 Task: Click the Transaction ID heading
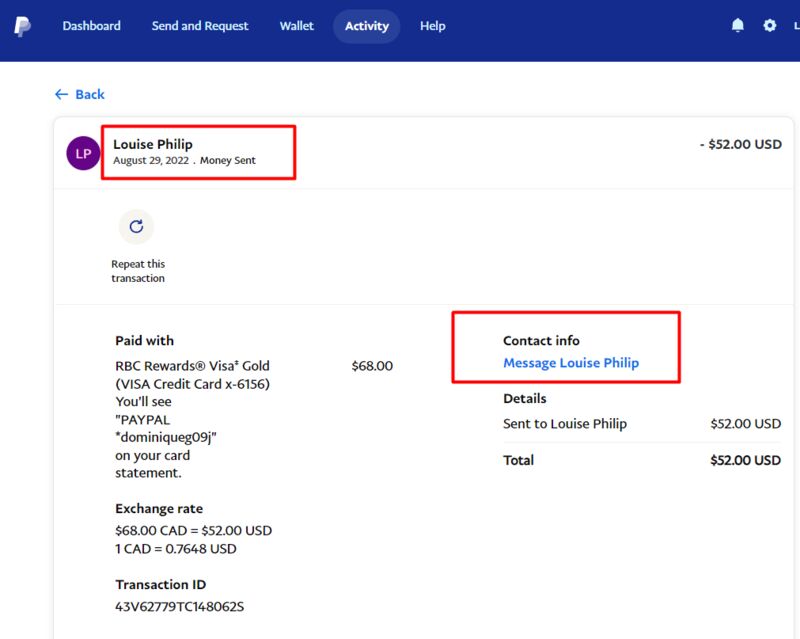pyautogui.click(x=161, y=584)
